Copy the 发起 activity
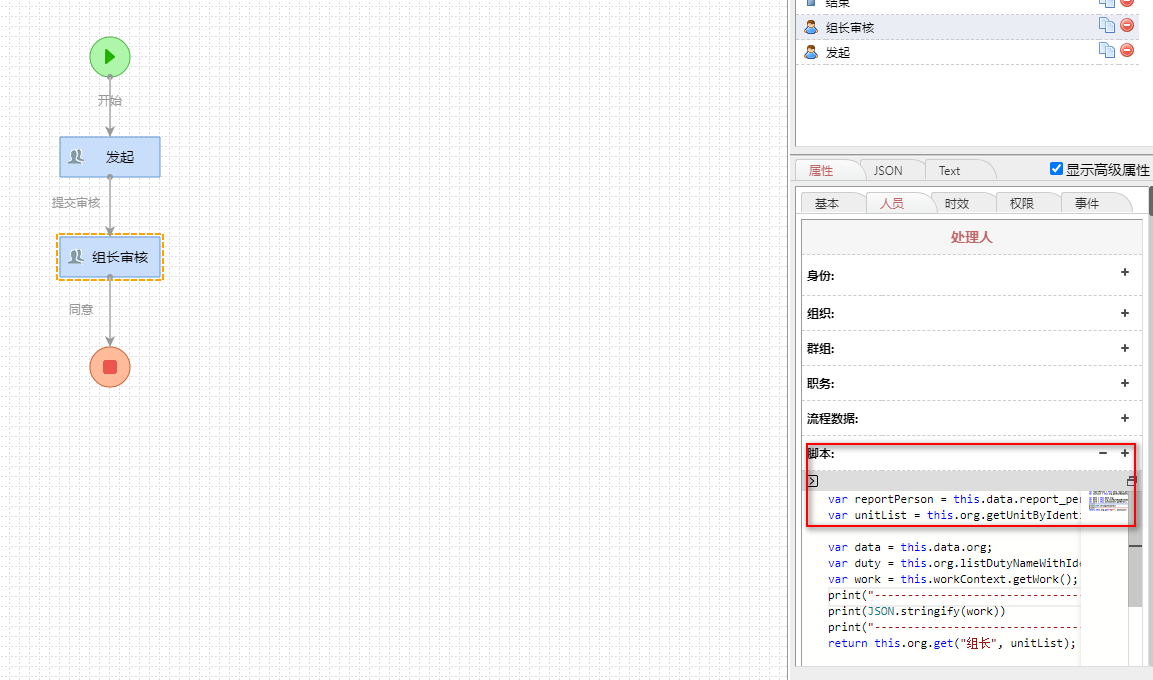This screenshot has width=1153, height=680. (x=1106, y=50)
